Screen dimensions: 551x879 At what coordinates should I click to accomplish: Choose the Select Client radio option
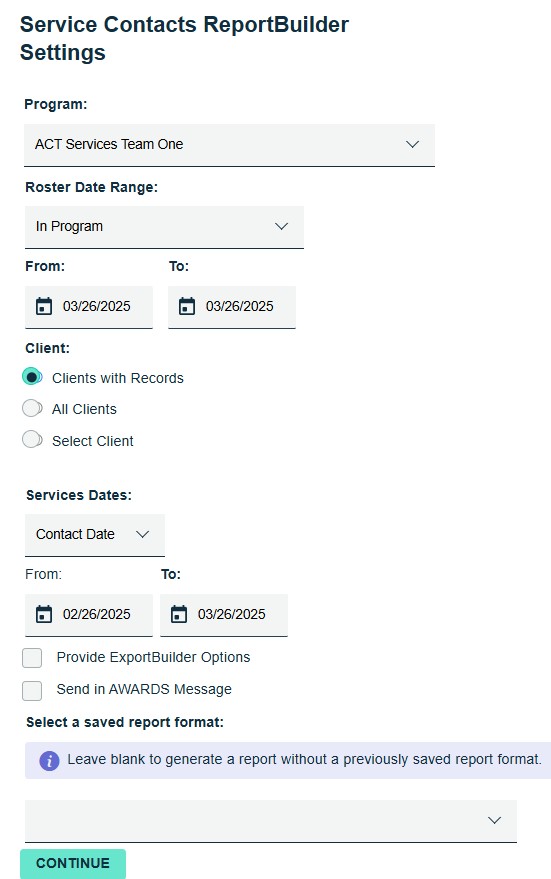32,440
